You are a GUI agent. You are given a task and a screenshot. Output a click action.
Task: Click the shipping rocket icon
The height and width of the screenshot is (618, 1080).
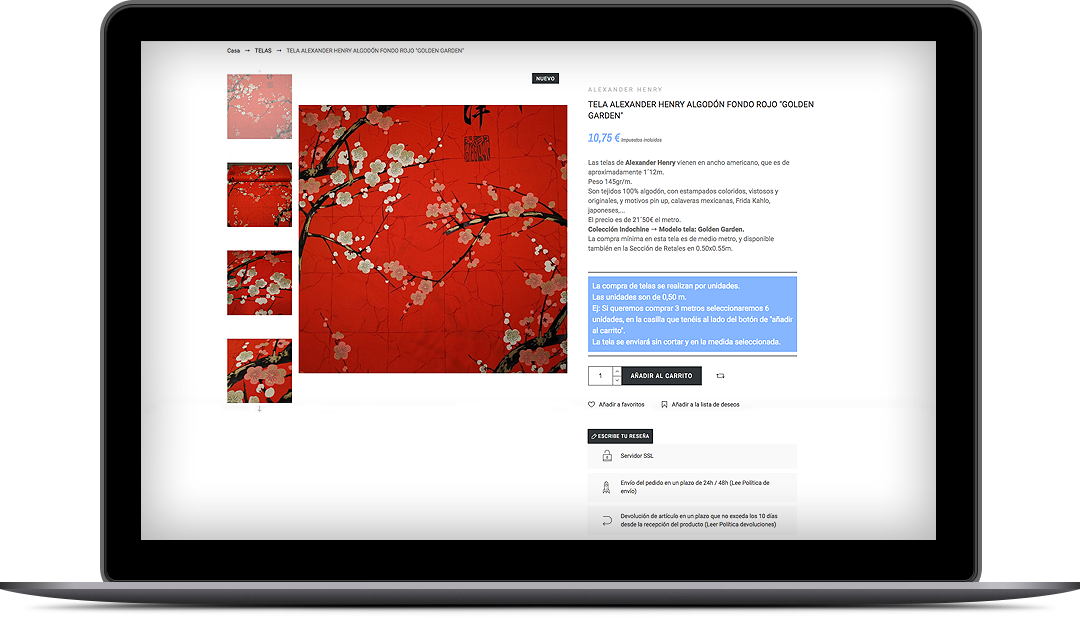(x=607, y=488)
